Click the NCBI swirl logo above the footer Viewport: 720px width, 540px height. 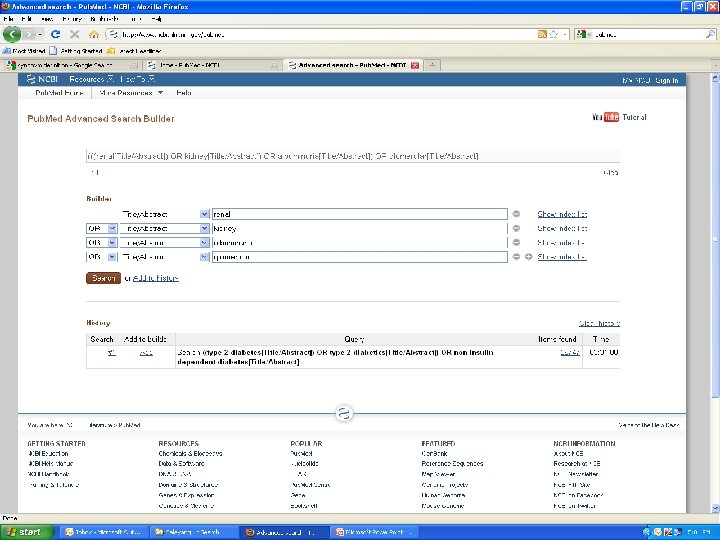[x=343, y=413]
